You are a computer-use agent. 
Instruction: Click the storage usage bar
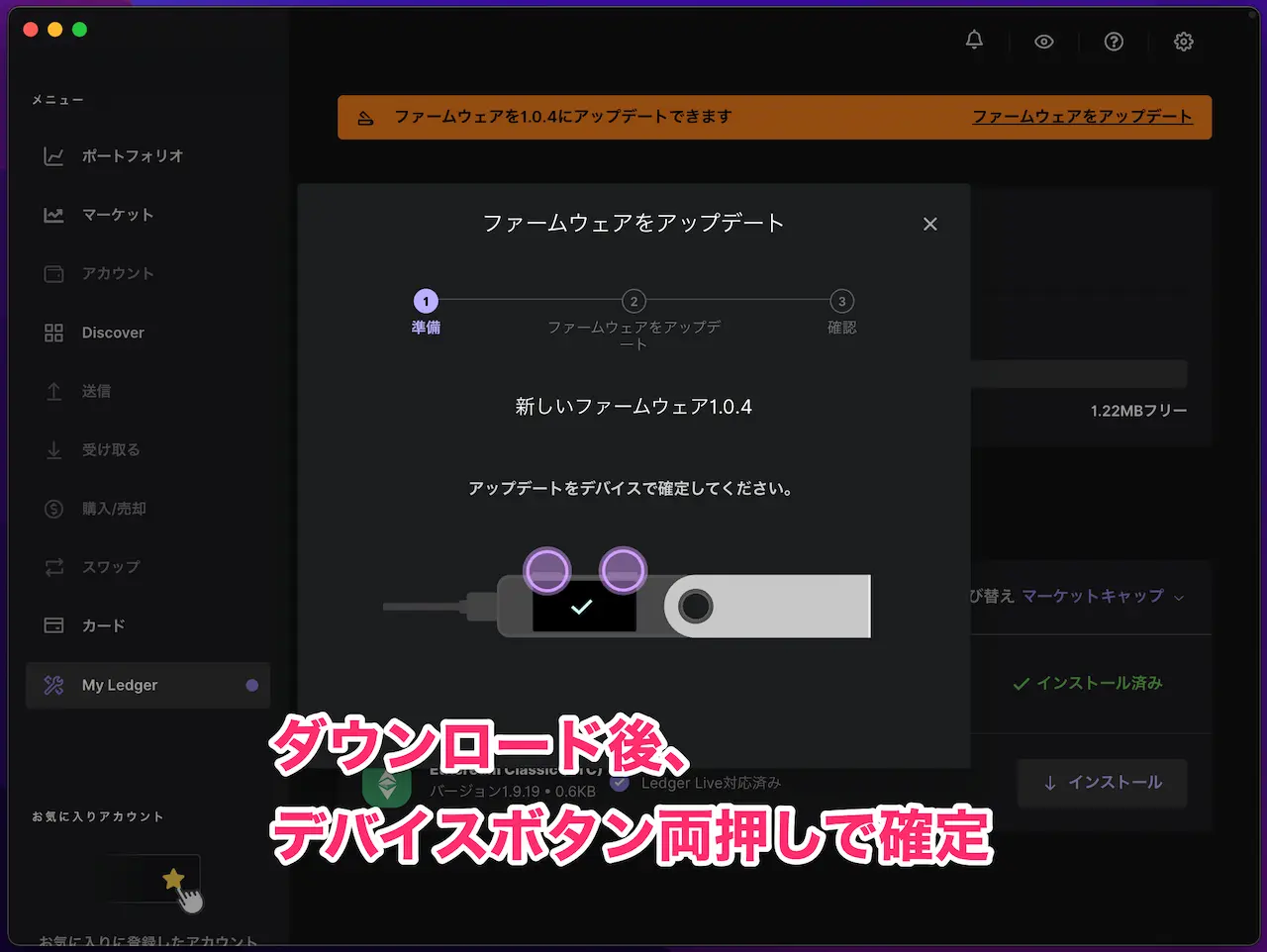pyautogui.click(x=1079, y=374)
